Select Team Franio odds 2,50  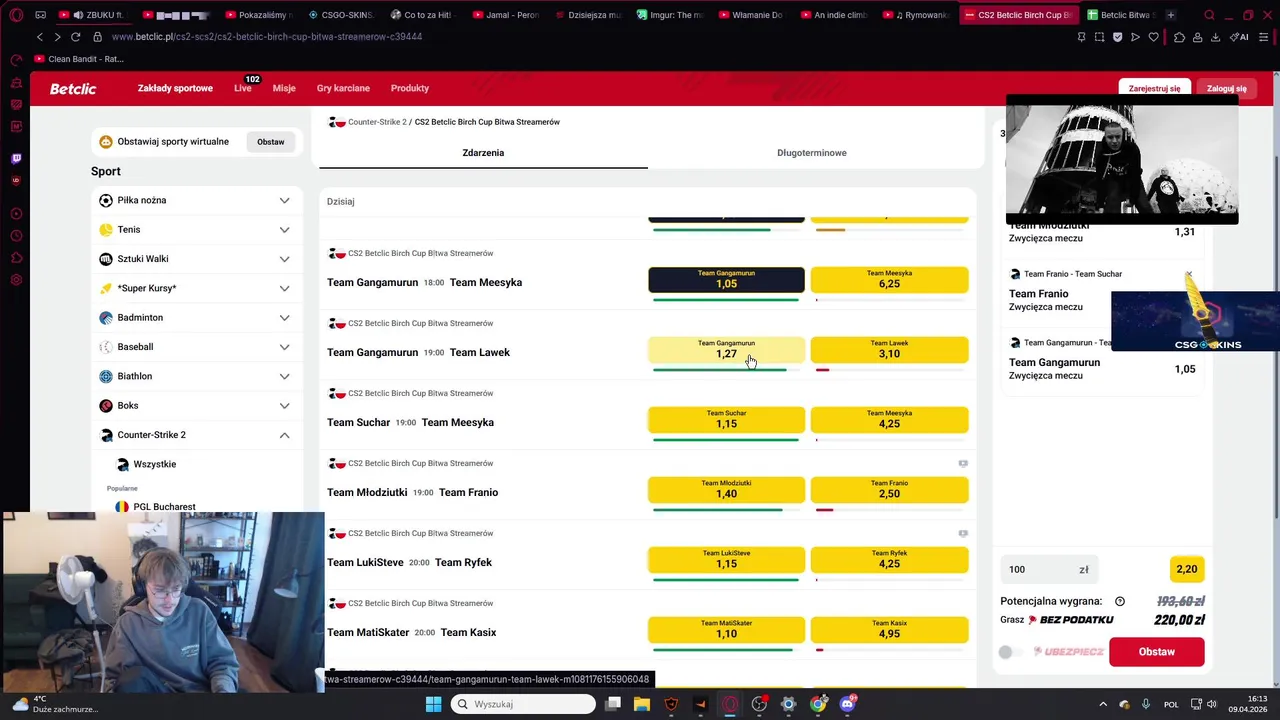pyautogui.click(x=889, y=489)
